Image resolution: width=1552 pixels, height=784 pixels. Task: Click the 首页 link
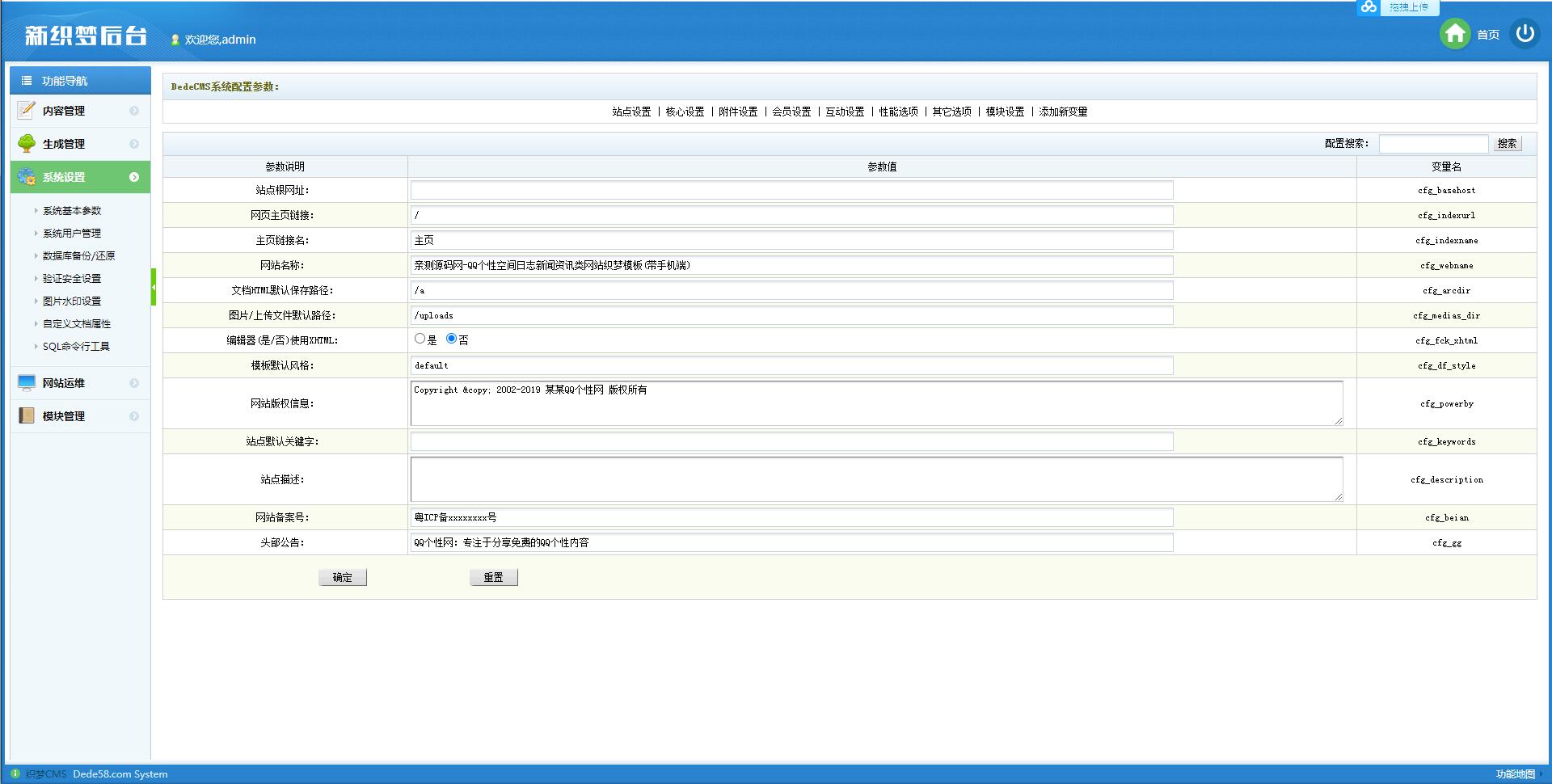click(x=1488, y=35)
